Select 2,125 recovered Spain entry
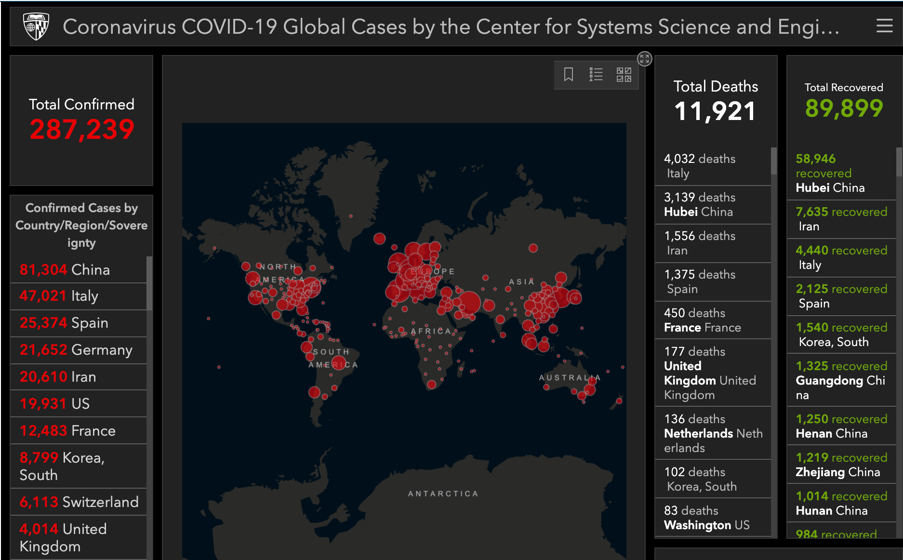This screenshot has width=903, height=560. coord(841,297)
